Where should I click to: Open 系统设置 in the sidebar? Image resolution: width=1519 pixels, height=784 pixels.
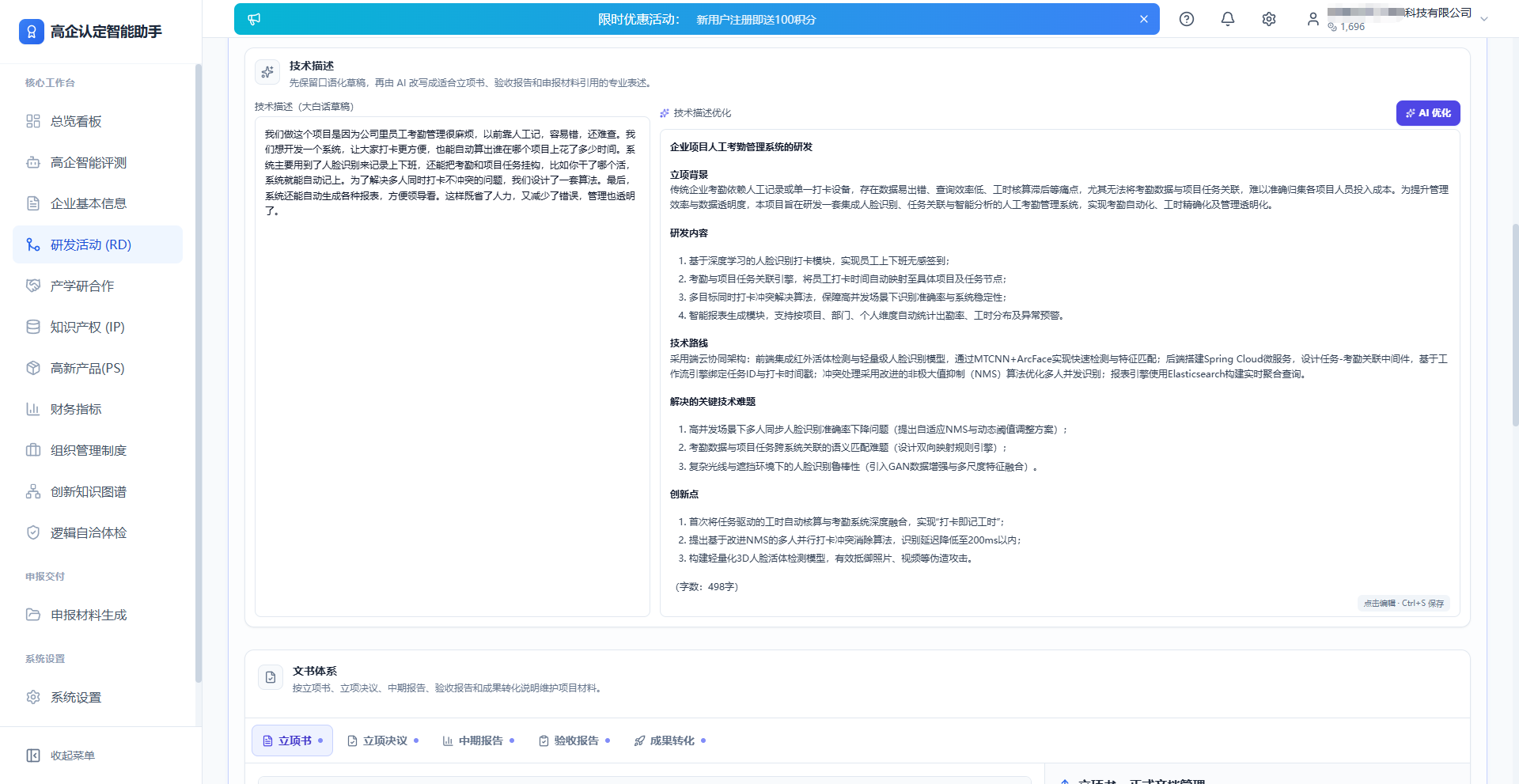point(97,697)
